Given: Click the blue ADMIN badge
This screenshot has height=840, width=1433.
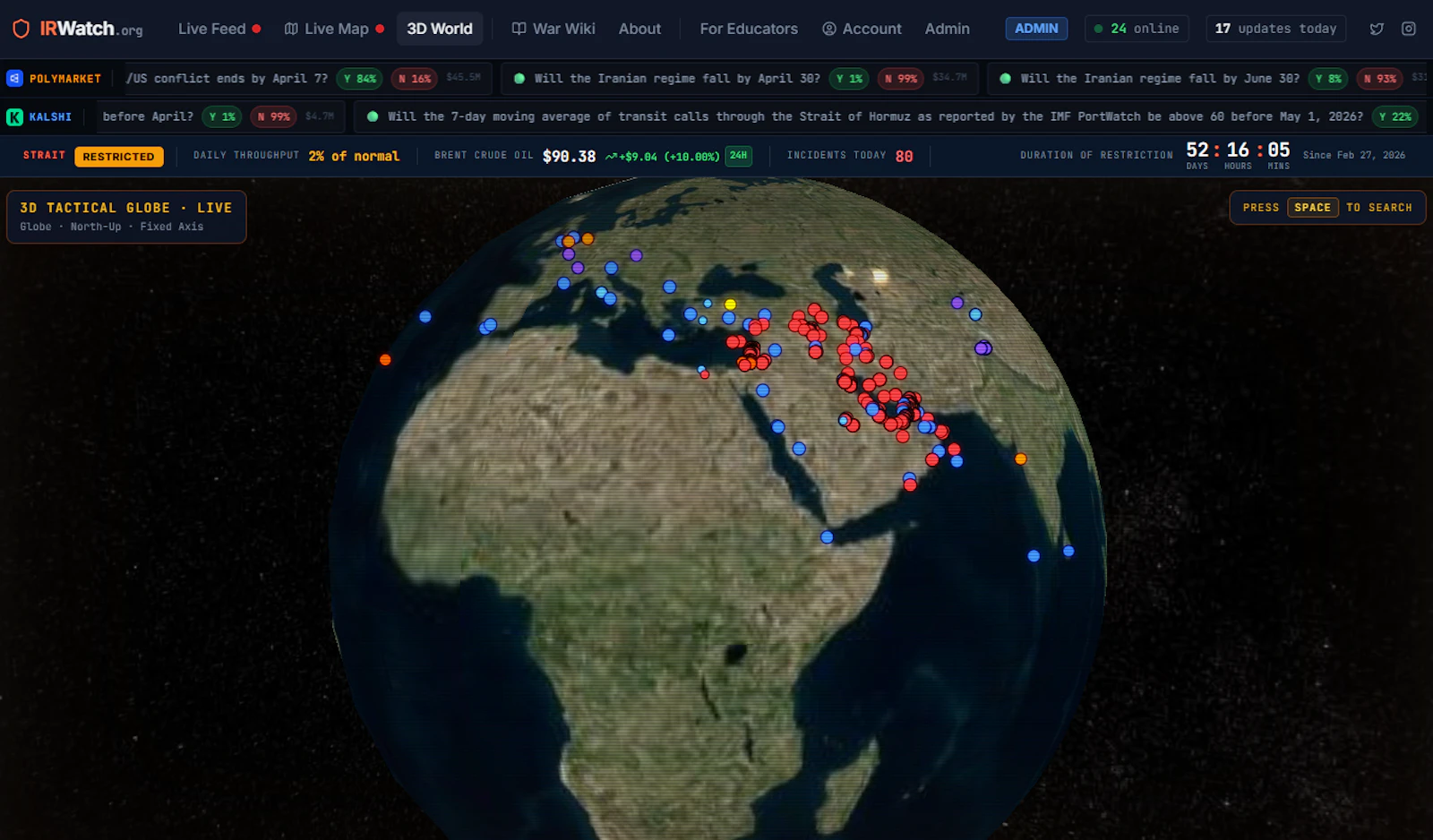Looking at the screenshot, I should [1036, 29].
